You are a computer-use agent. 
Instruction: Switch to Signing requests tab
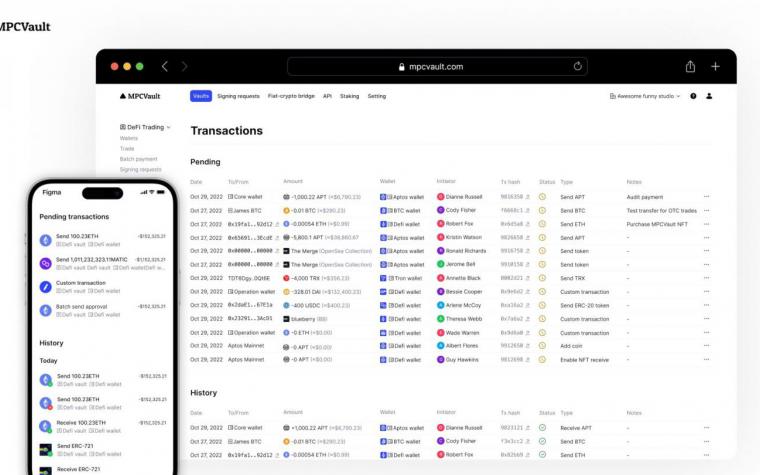point(238,96)
